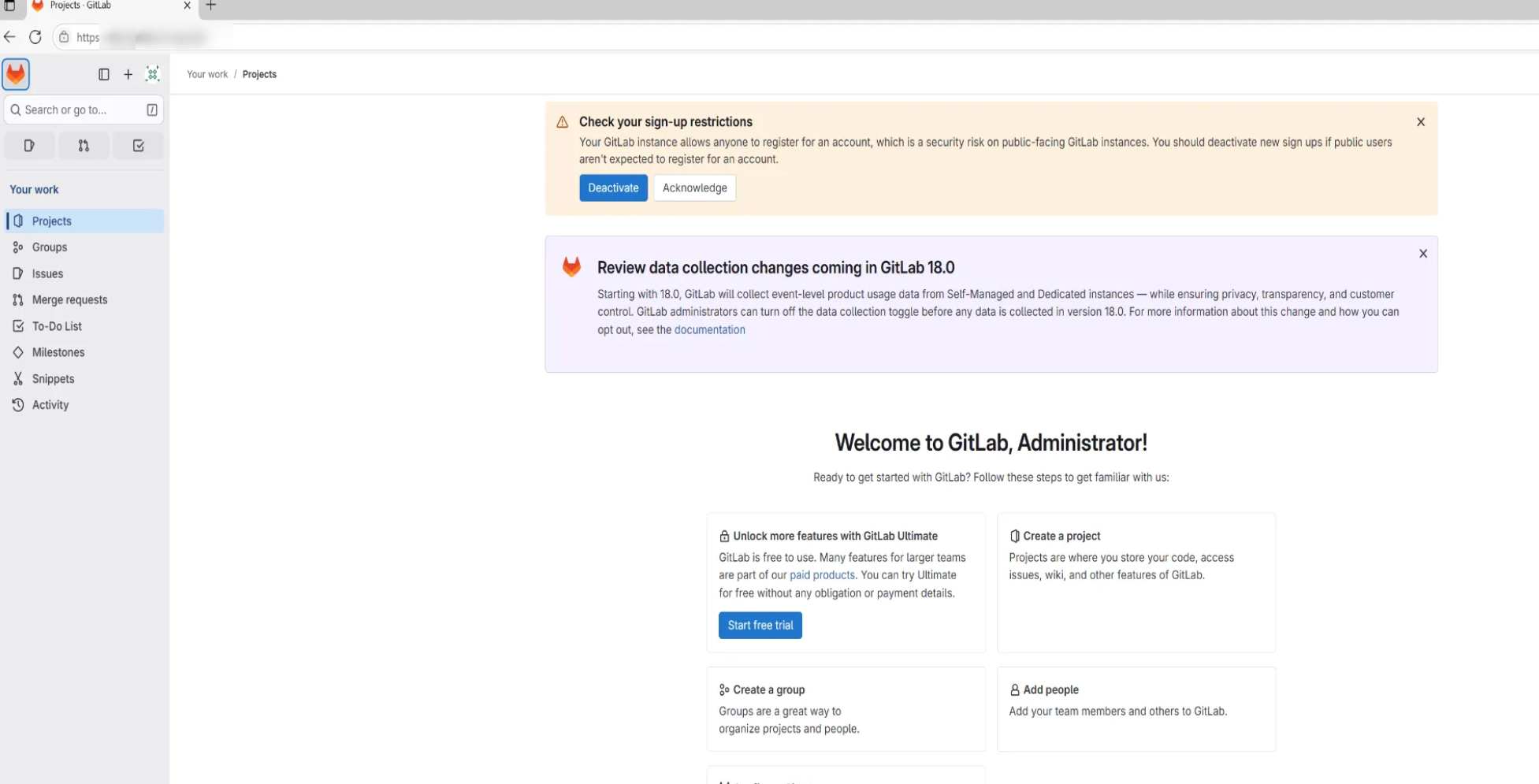The image size is (1539, 784).
Task: Open Activity in the sidebar
Action: coord(84,405)
